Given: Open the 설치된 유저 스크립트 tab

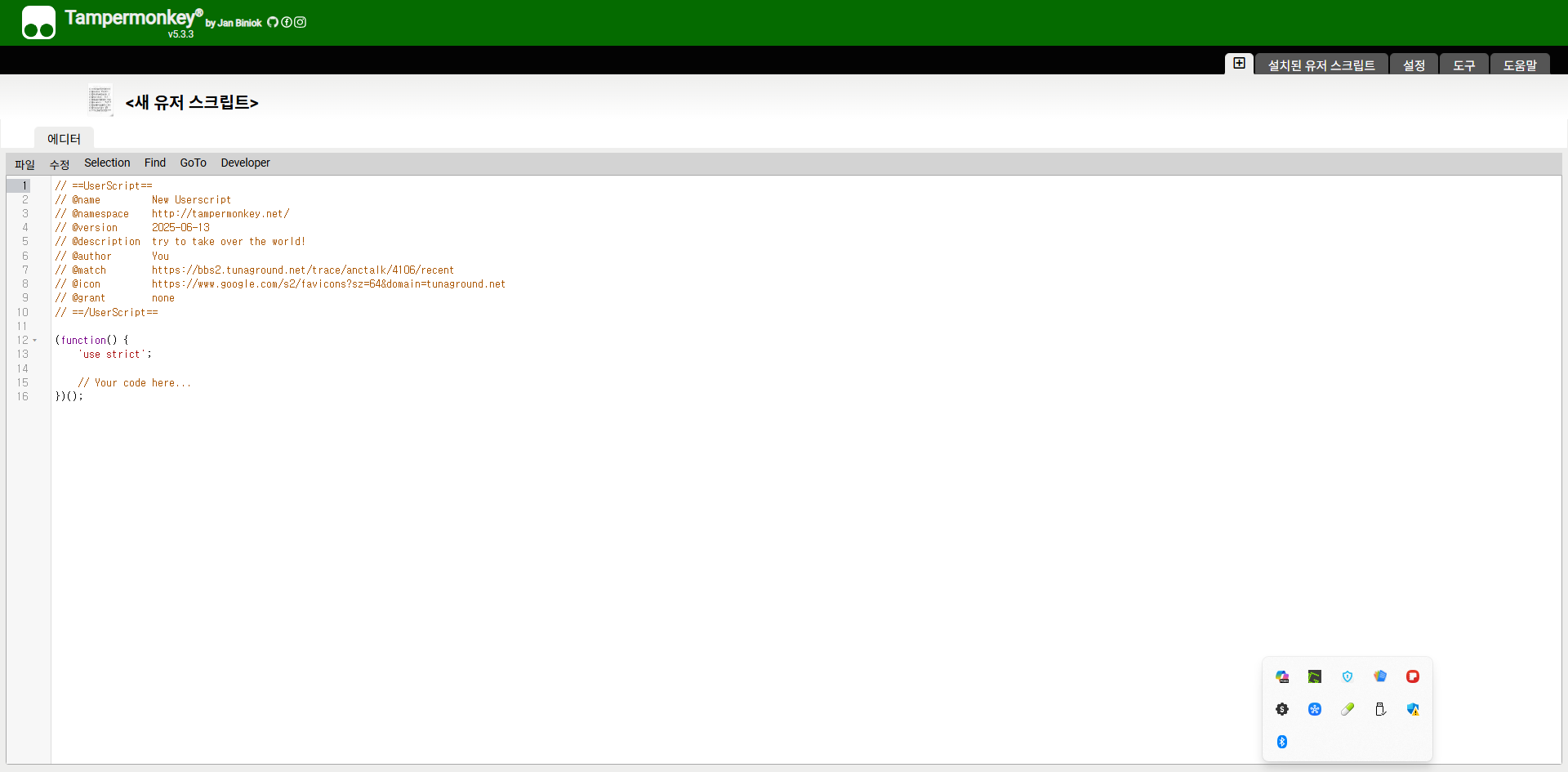Looking at the screenshot, I should [1321, 65].
